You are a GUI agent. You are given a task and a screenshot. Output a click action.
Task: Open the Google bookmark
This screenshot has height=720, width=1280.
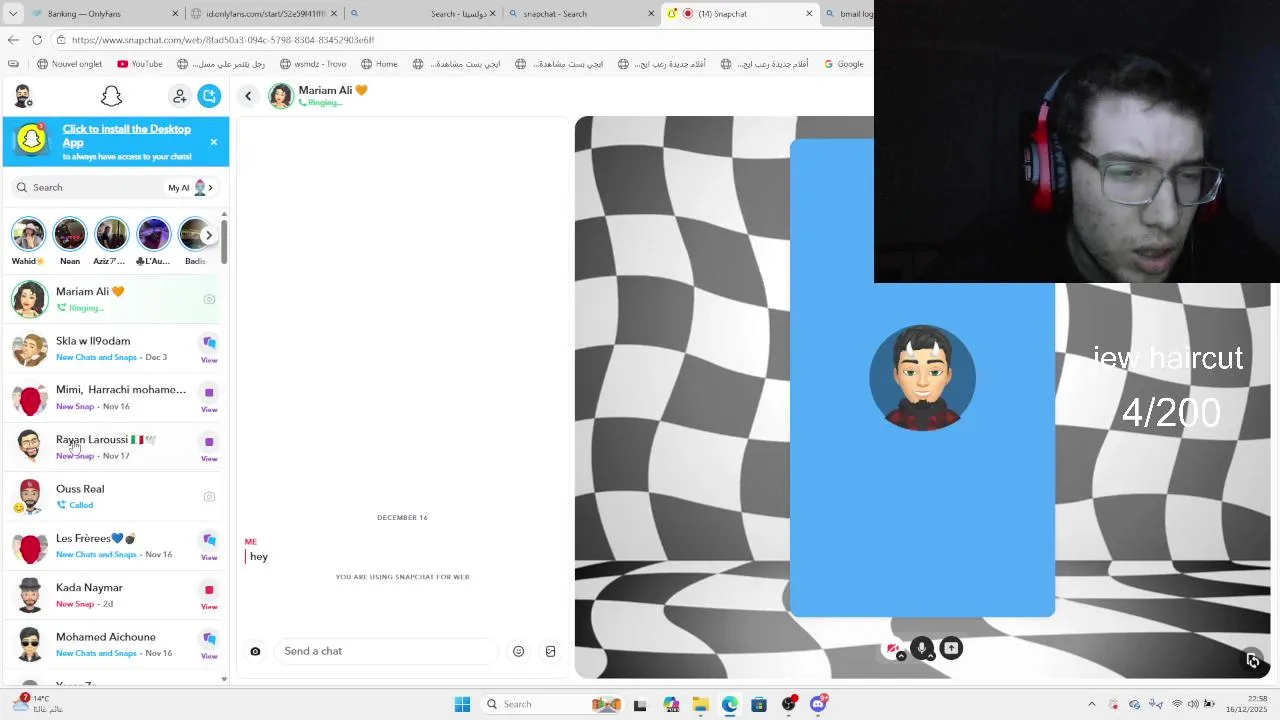click(x=843, y=64)
